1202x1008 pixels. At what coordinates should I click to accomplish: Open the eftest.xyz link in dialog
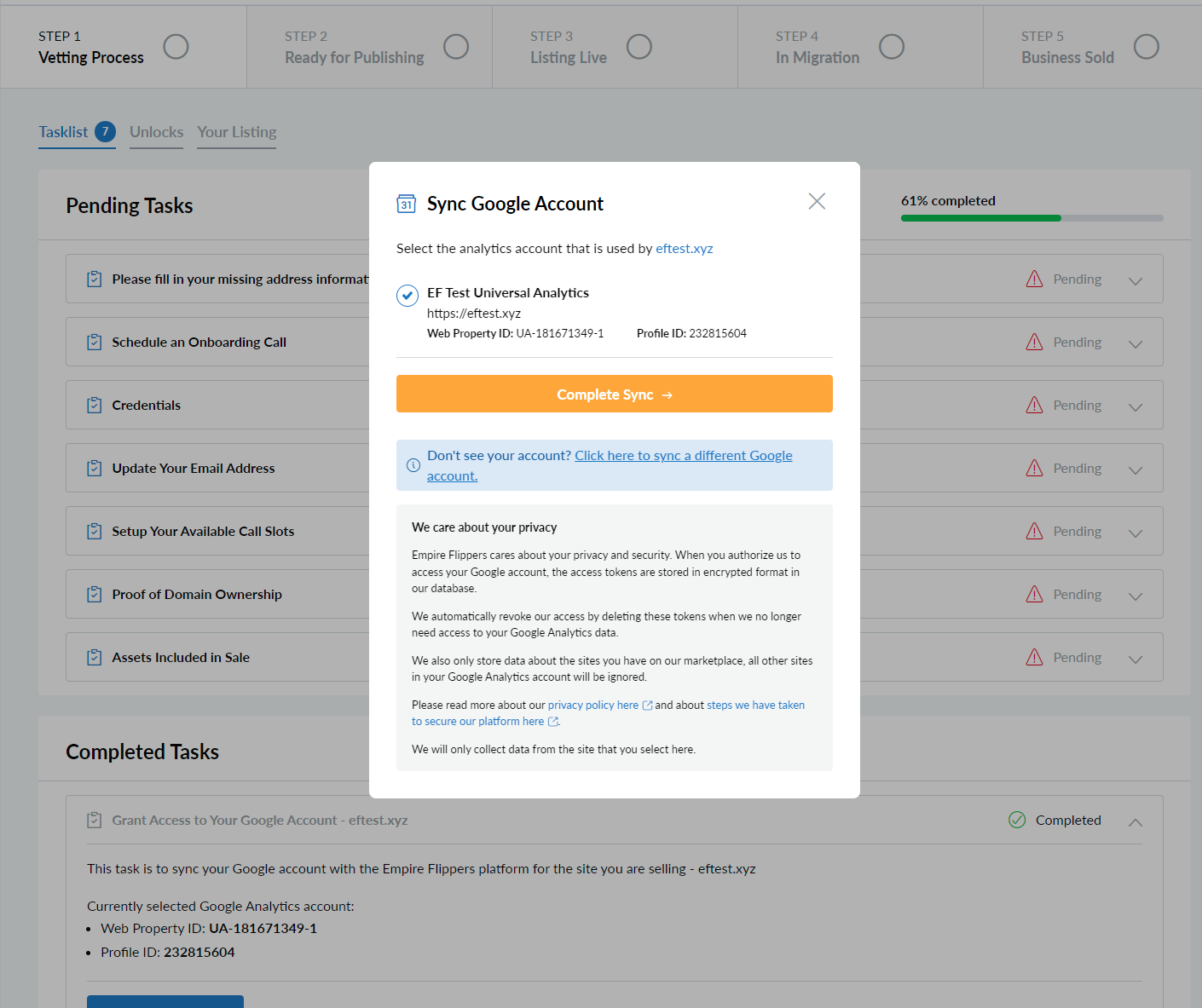[685, 249]
